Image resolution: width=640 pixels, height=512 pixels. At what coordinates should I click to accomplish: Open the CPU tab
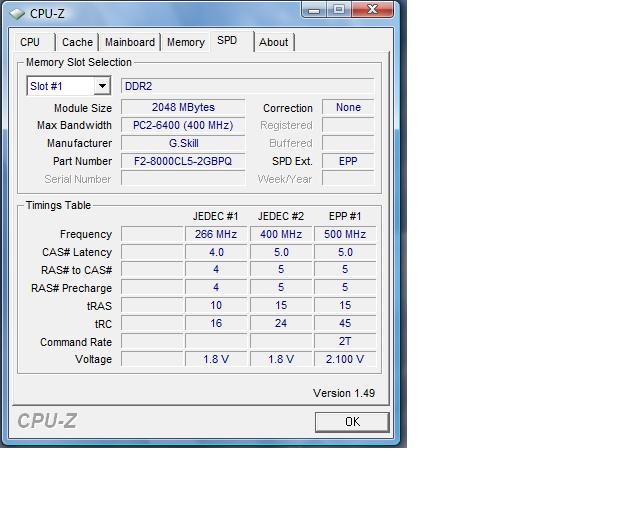(30, 42)
